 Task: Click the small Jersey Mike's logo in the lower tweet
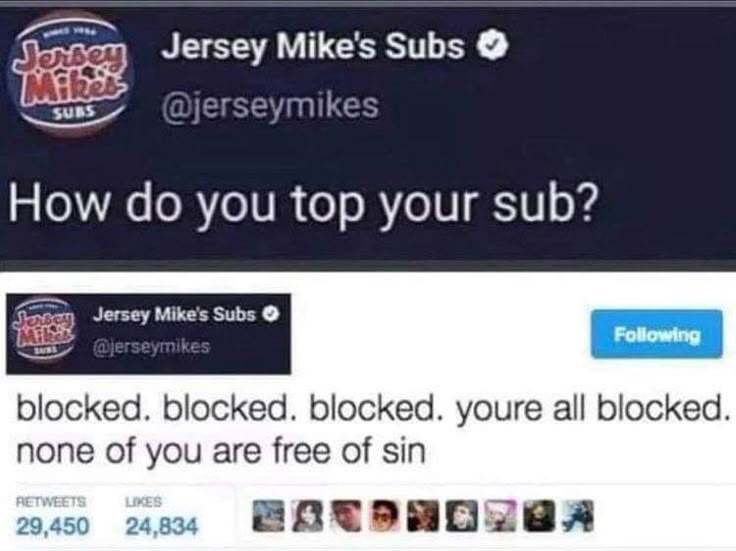[x=47, y=332]
